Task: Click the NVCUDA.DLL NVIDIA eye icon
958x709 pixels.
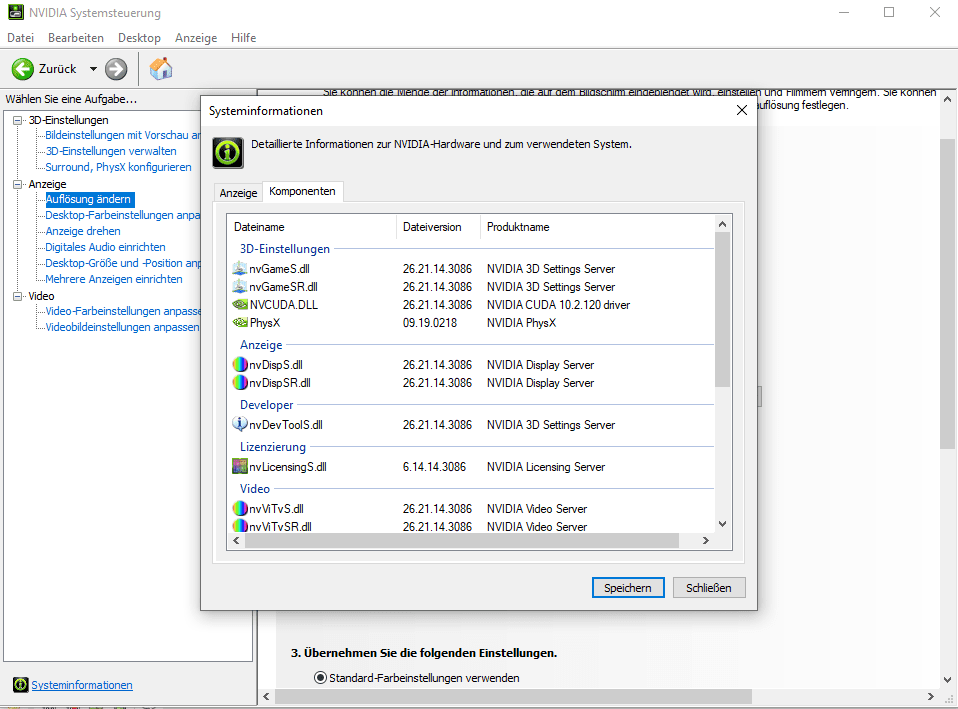Action: pos(240,304)
